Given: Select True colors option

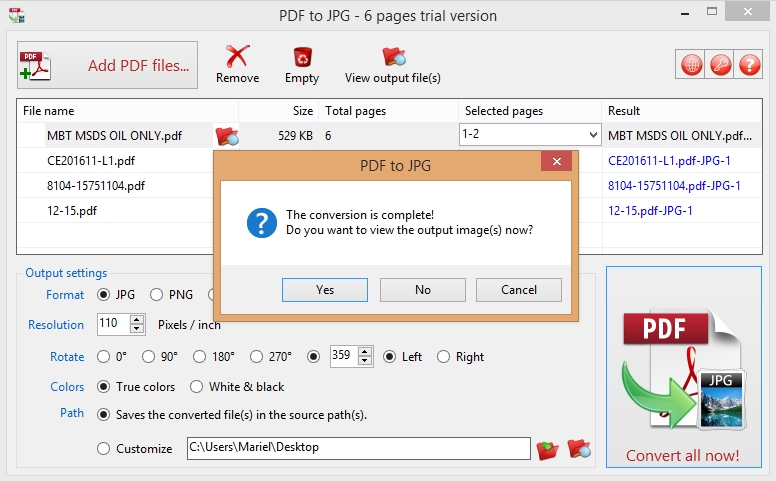Looking at the screenshot, I should pyautogui.click(x=103, y=386).
